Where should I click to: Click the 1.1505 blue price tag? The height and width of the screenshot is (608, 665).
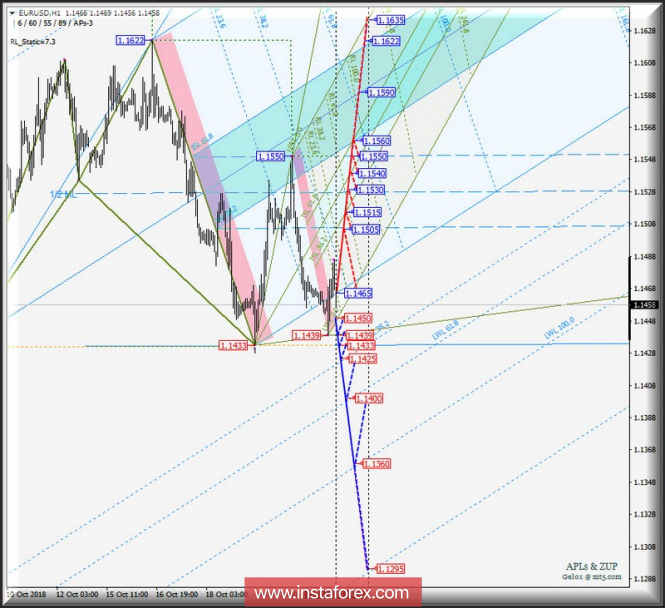366,229
